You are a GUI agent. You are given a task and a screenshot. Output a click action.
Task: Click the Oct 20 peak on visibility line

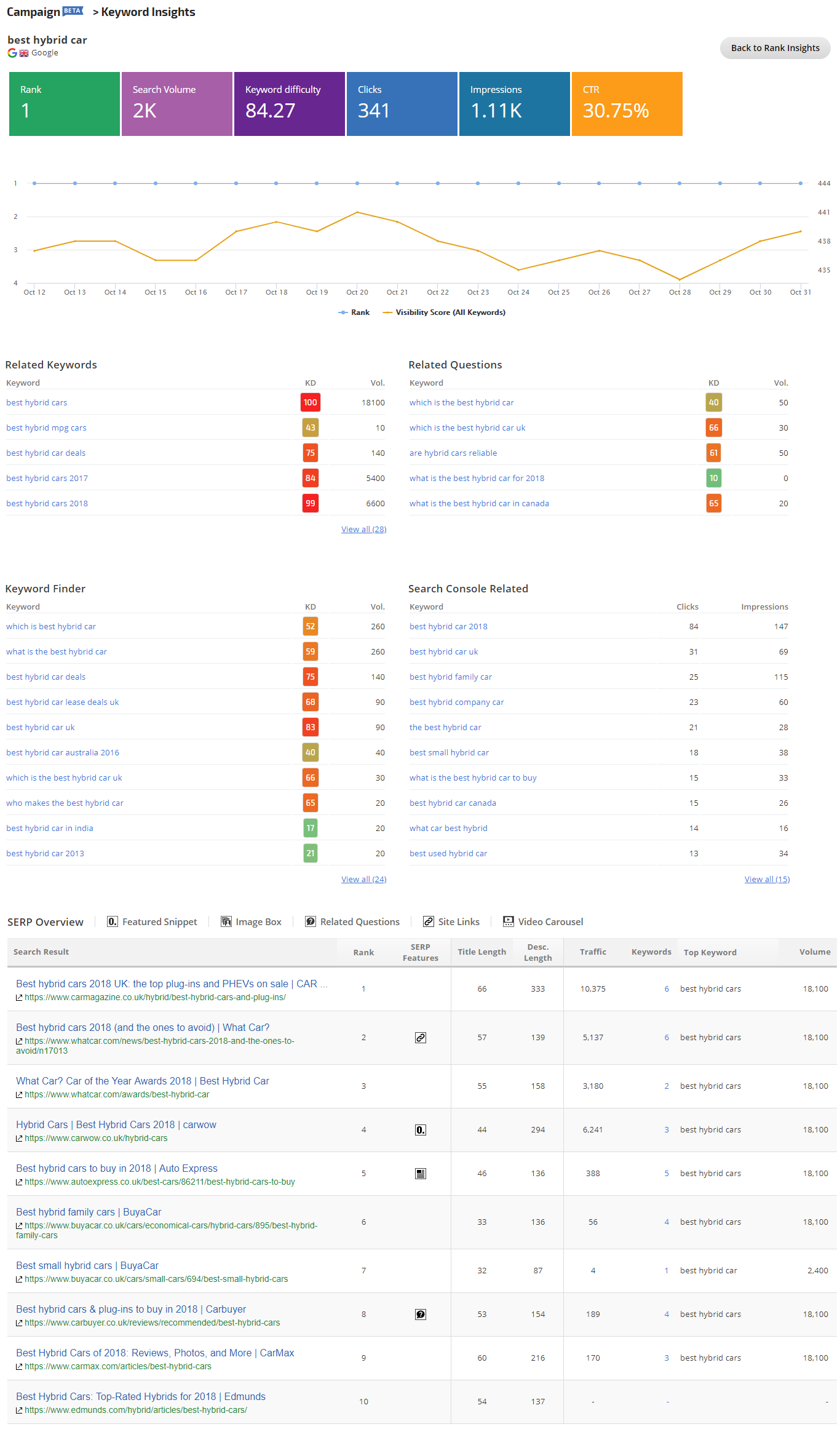point(357,212)
